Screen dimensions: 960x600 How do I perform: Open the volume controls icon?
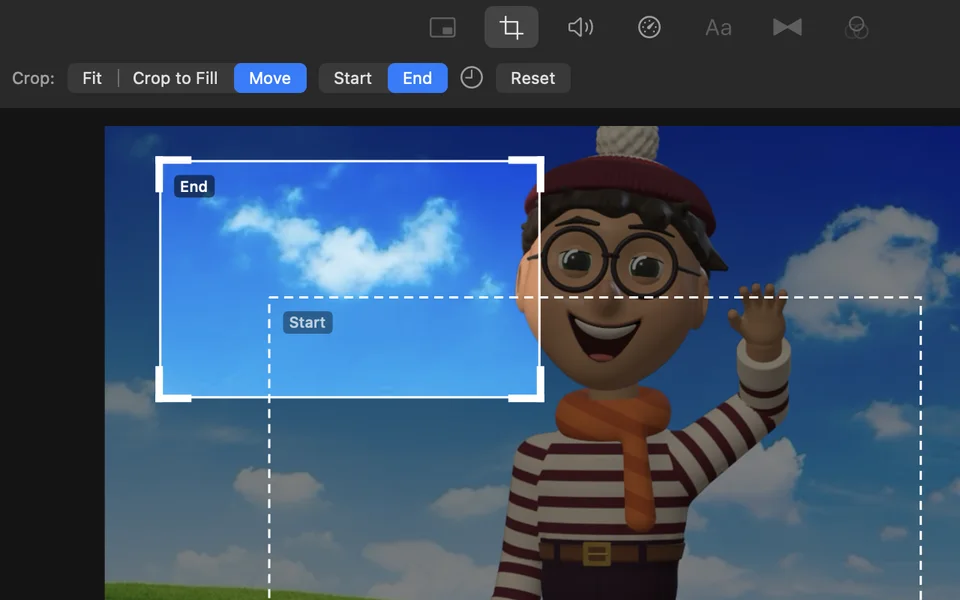pos(580,28)
